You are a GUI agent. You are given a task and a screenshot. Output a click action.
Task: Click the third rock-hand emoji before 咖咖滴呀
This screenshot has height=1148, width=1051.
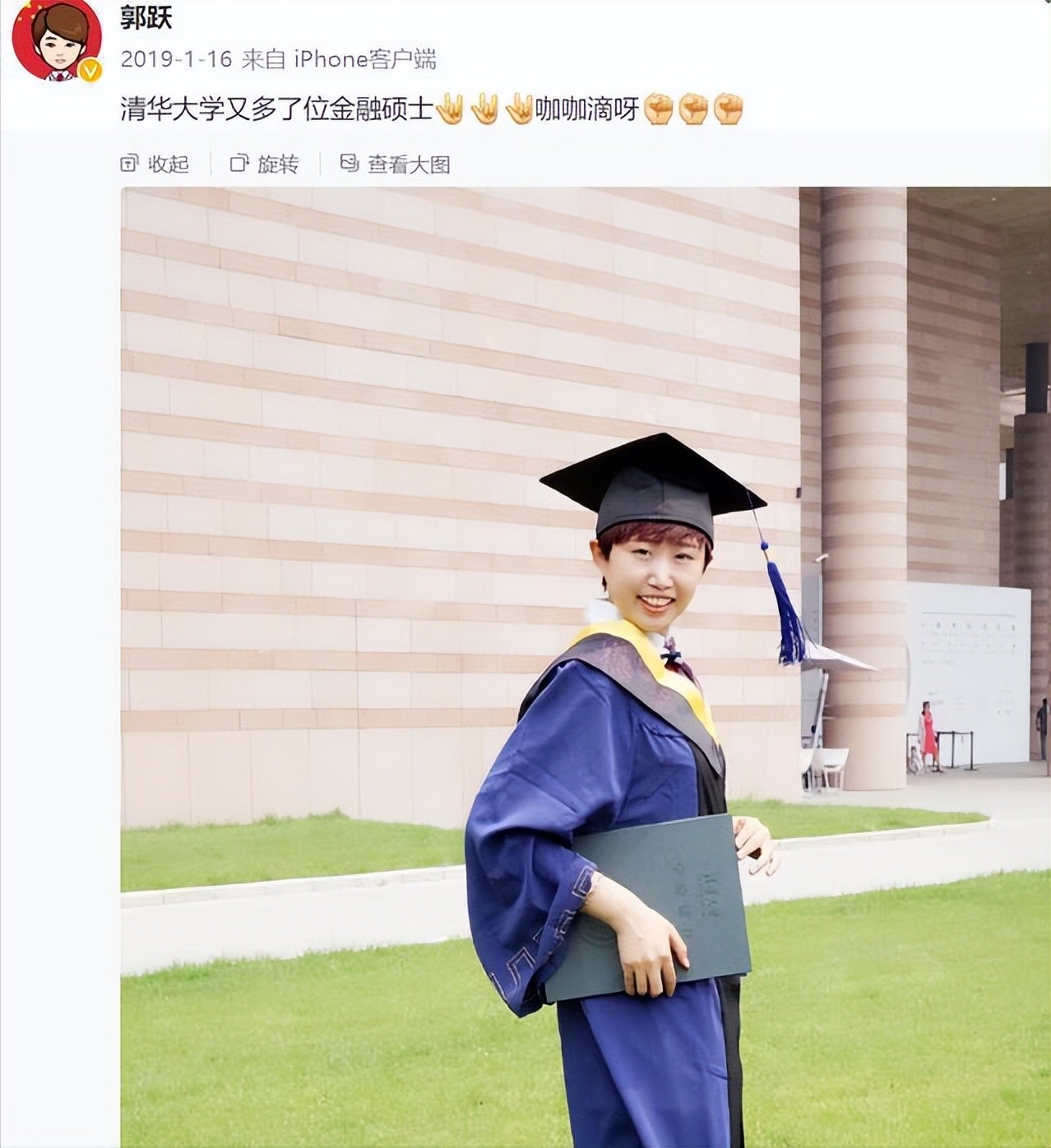click(520, 109)
